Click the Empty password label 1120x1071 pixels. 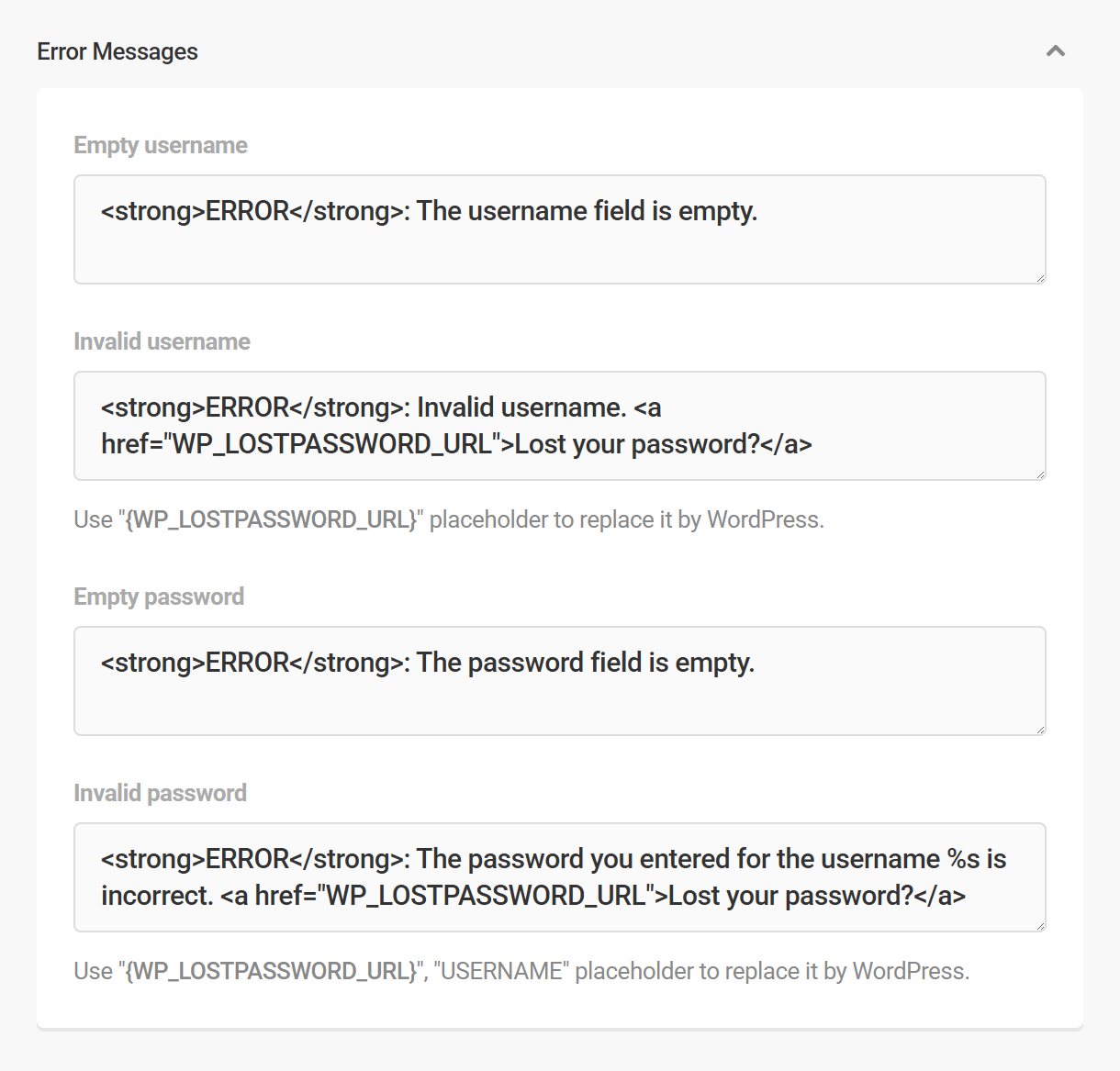pos(159,596)
